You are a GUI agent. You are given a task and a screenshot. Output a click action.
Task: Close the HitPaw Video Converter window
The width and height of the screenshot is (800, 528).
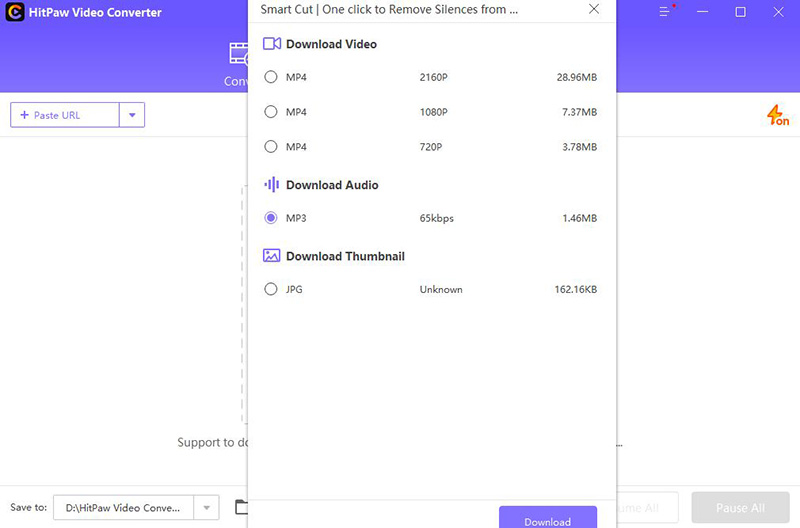point(778,12)
